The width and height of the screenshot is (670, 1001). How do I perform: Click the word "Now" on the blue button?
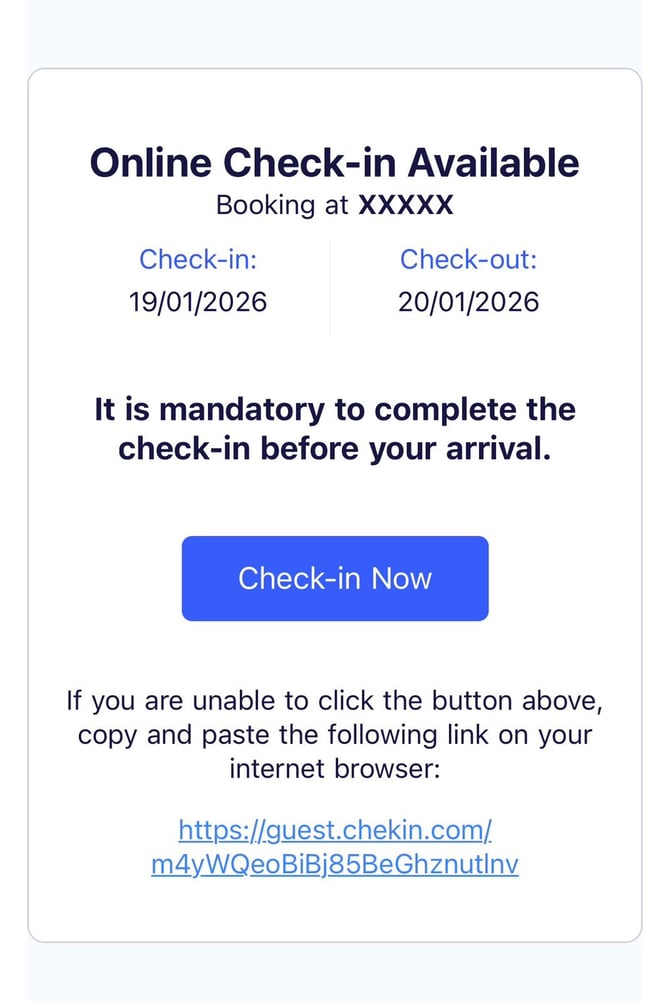[x=401, y=578]
